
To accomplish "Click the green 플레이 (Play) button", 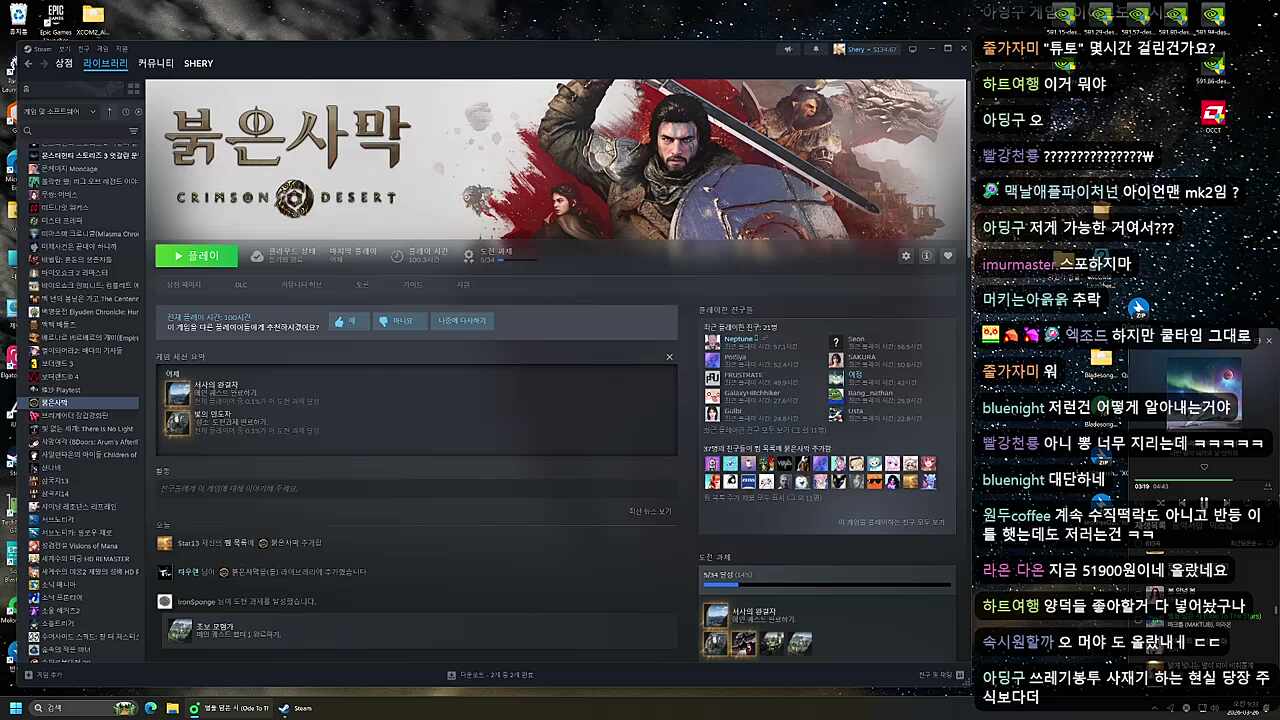I will (x=197, y=256).
